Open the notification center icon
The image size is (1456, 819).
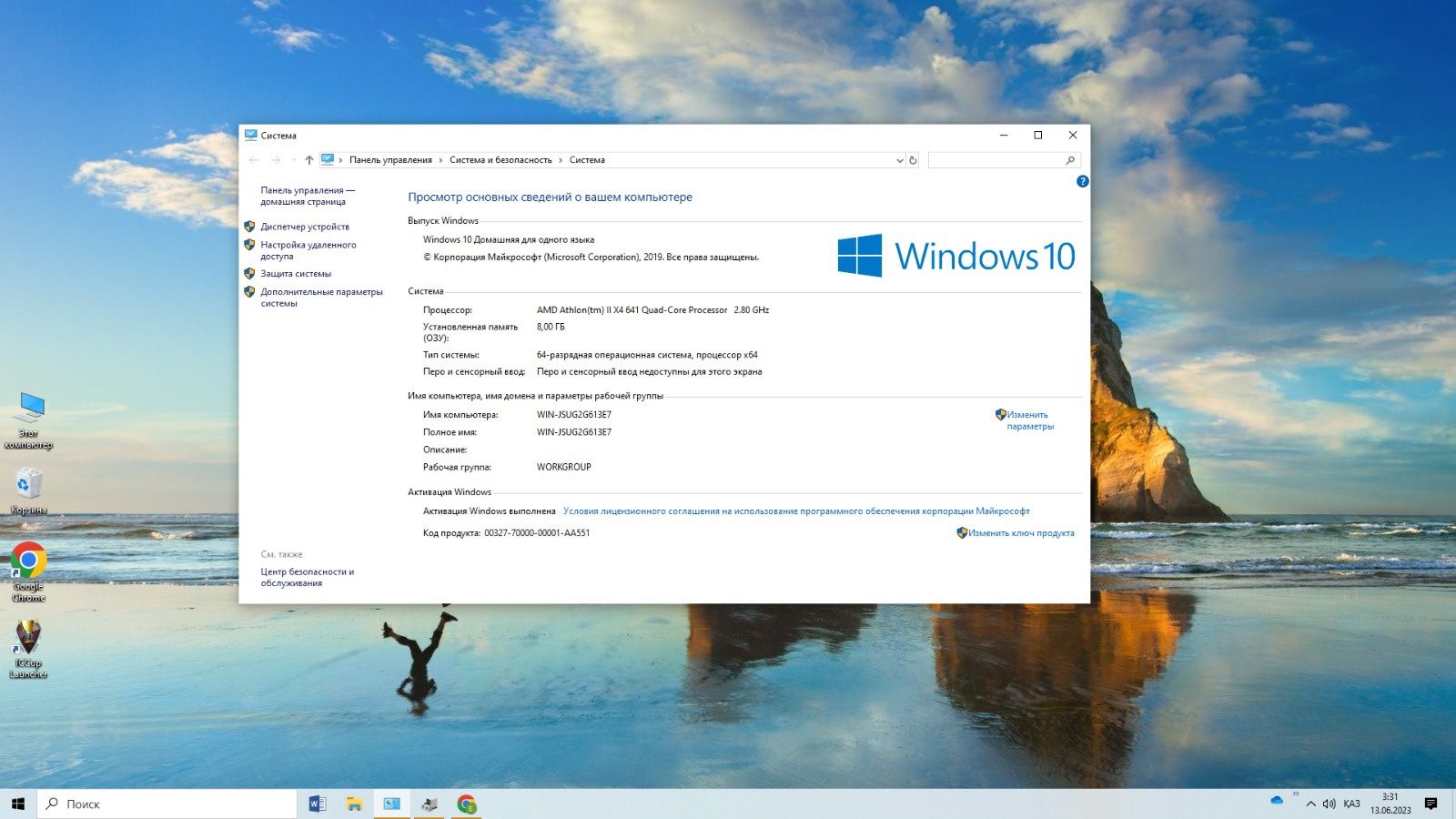(1431, 804)
